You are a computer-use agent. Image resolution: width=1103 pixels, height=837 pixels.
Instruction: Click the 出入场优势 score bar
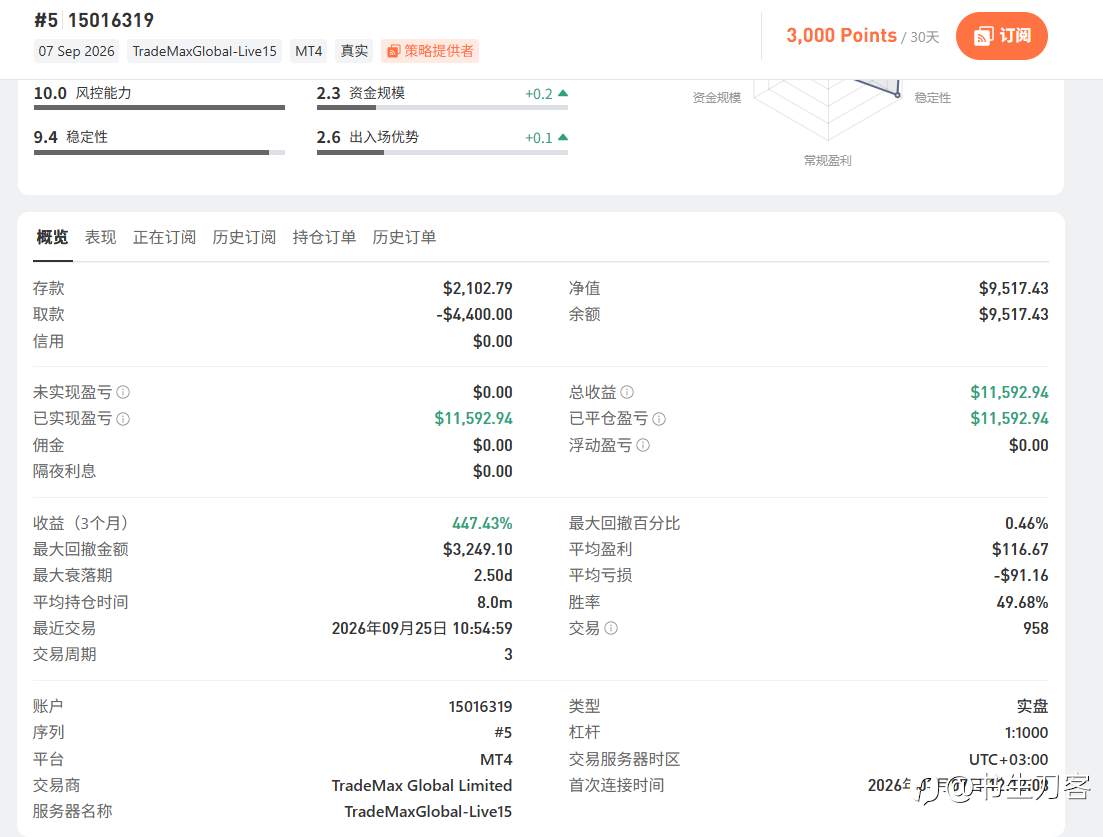442,152
